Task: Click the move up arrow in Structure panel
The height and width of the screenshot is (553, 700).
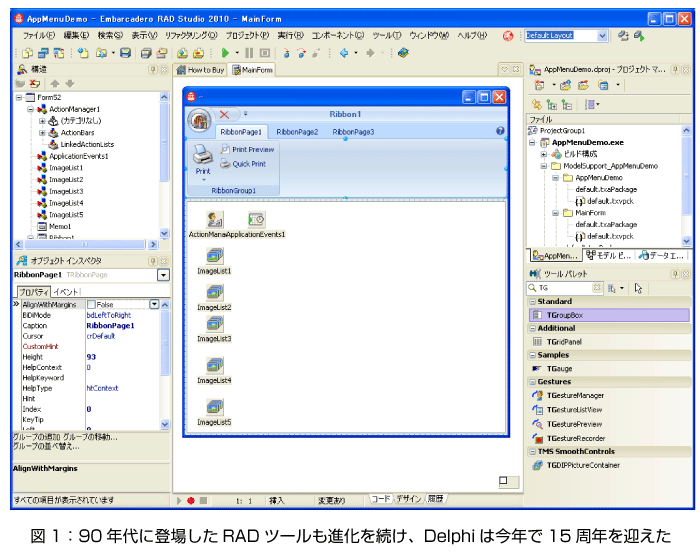Action: pos(55,83)
